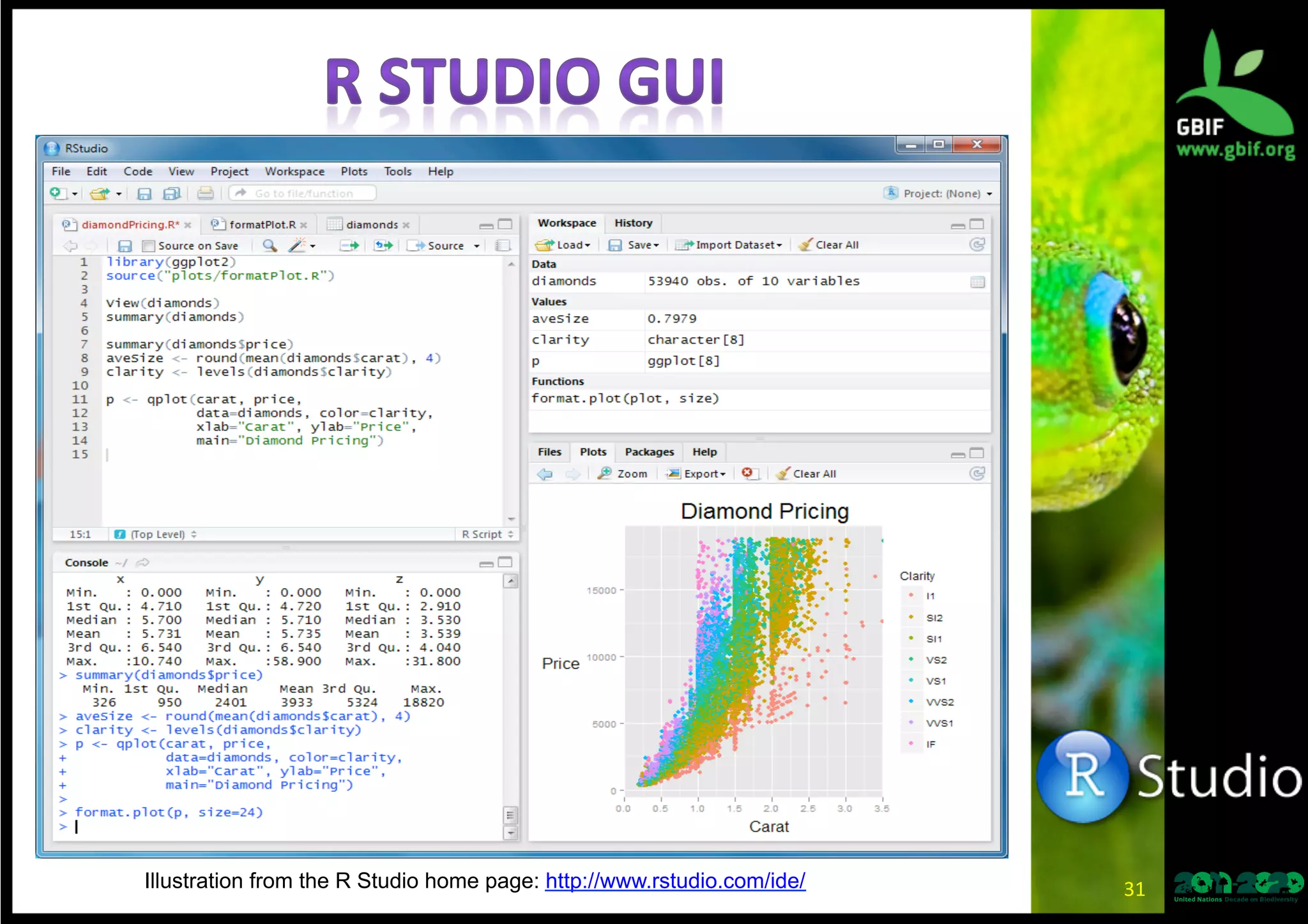Switch to the Packages tab
Image resolution: width=1308 pixels, height=924 pixels.
coord(650,452)
